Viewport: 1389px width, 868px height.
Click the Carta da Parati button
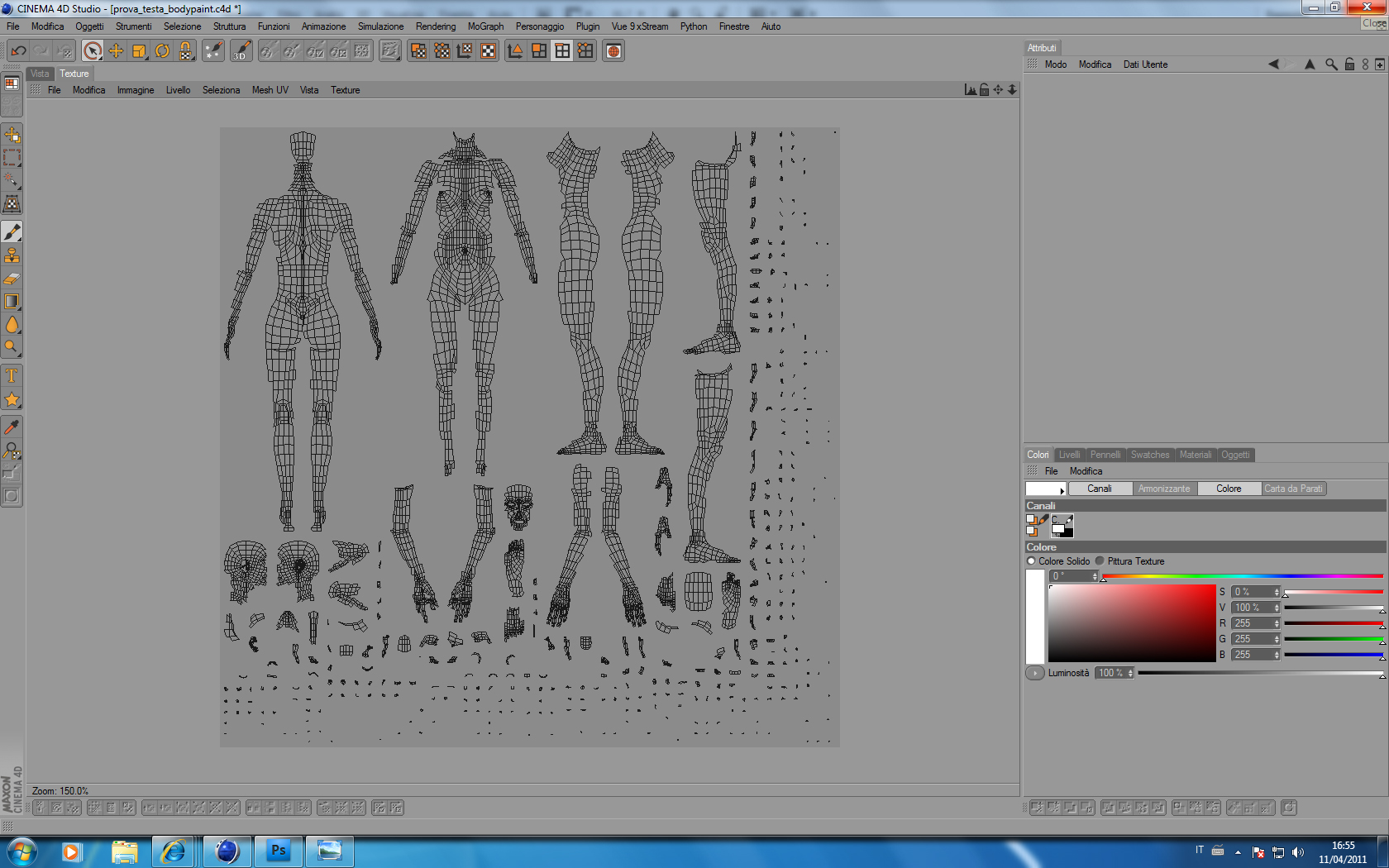[x=1293, y=489]
